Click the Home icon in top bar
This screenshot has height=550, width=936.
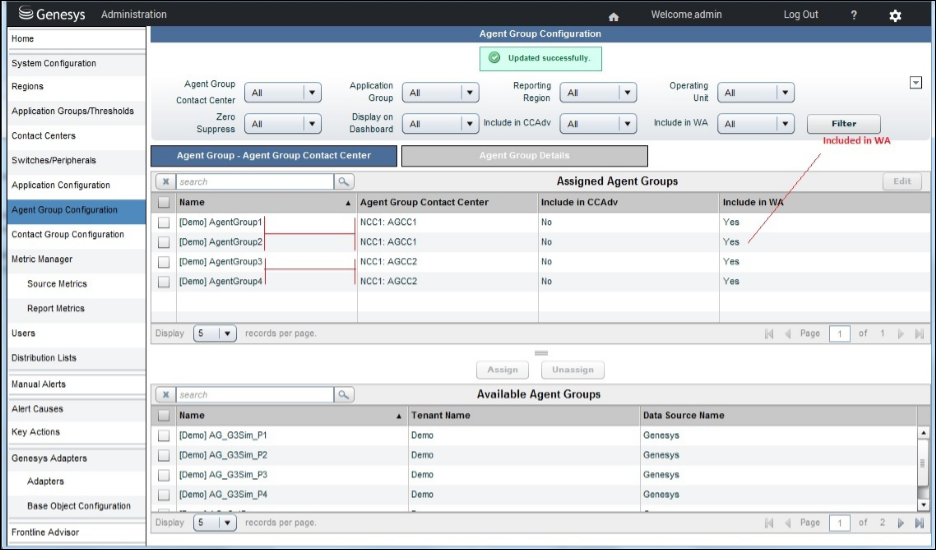[x=614, y=16]
